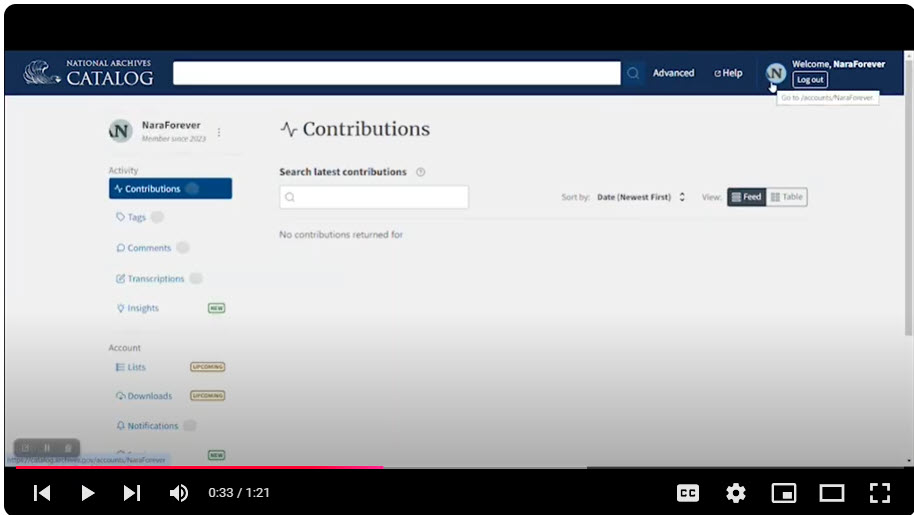Viewport: 914px width, 515px height.
Task: Enter fullscreen video mode
Action: pyautogui.click(x=879, y=493)
